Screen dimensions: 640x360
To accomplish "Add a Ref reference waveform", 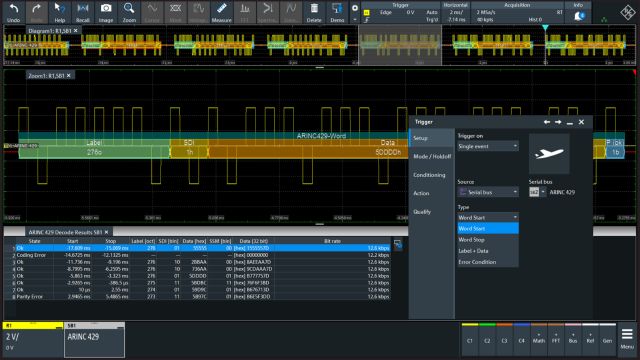I will (x=590, y=339).
